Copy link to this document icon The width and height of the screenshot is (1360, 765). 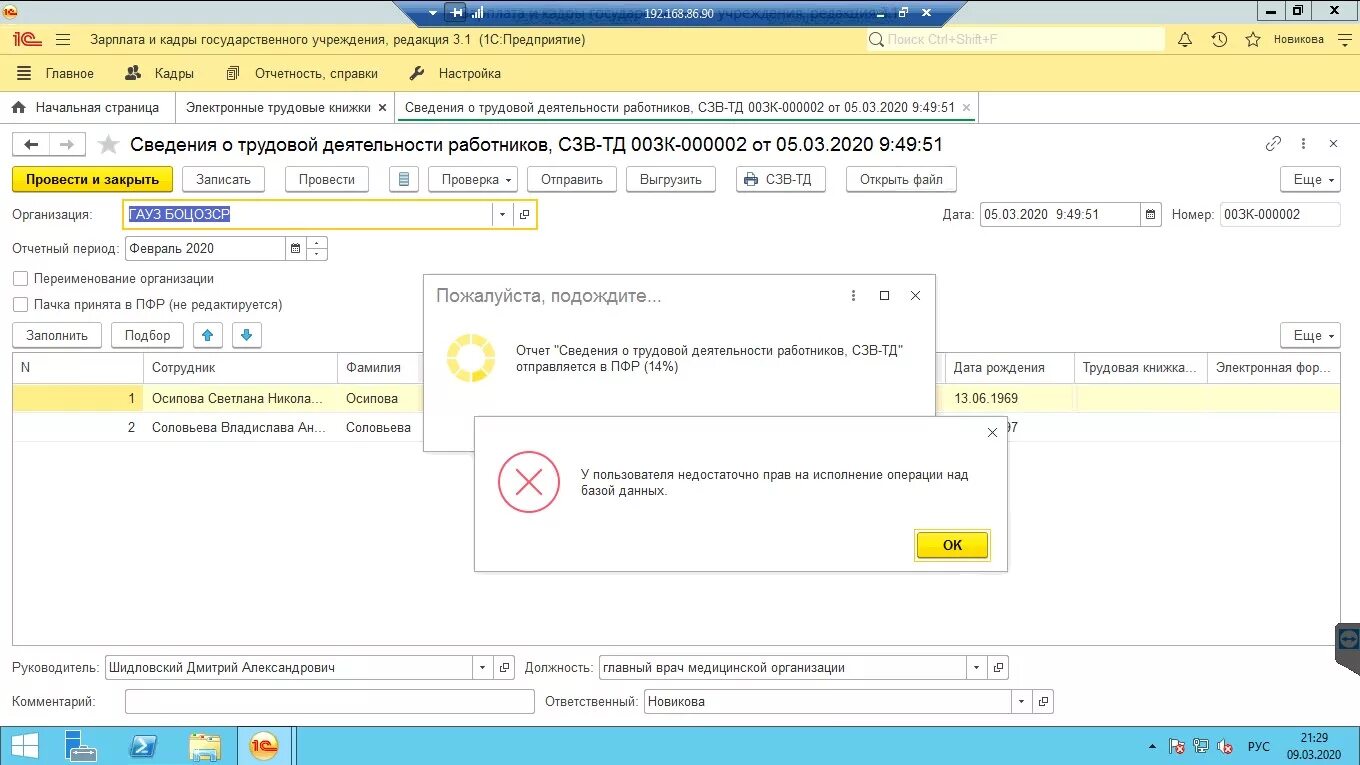pyautogui.click(x=1273, y=144)
